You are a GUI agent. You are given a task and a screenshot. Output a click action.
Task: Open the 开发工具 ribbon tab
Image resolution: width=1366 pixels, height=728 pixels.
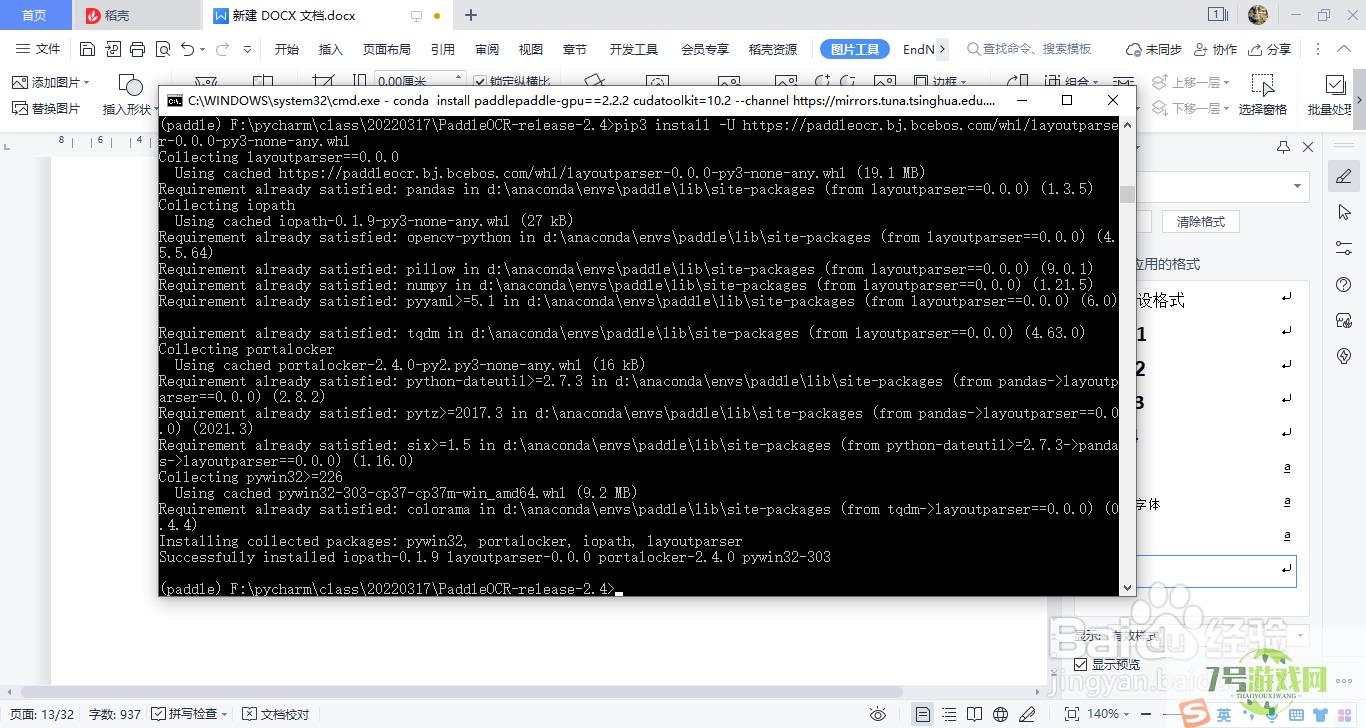point(634,49)
